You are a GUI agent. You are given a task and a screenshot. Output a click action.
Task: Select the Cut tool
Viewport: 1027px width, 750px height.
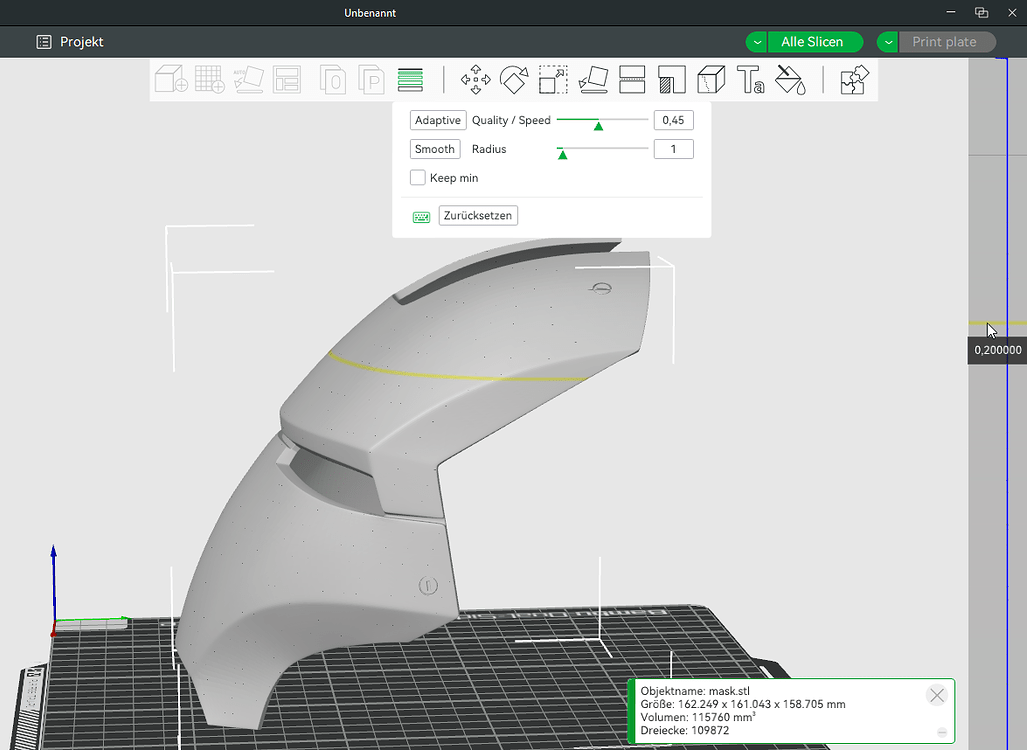tap(632, 79)
